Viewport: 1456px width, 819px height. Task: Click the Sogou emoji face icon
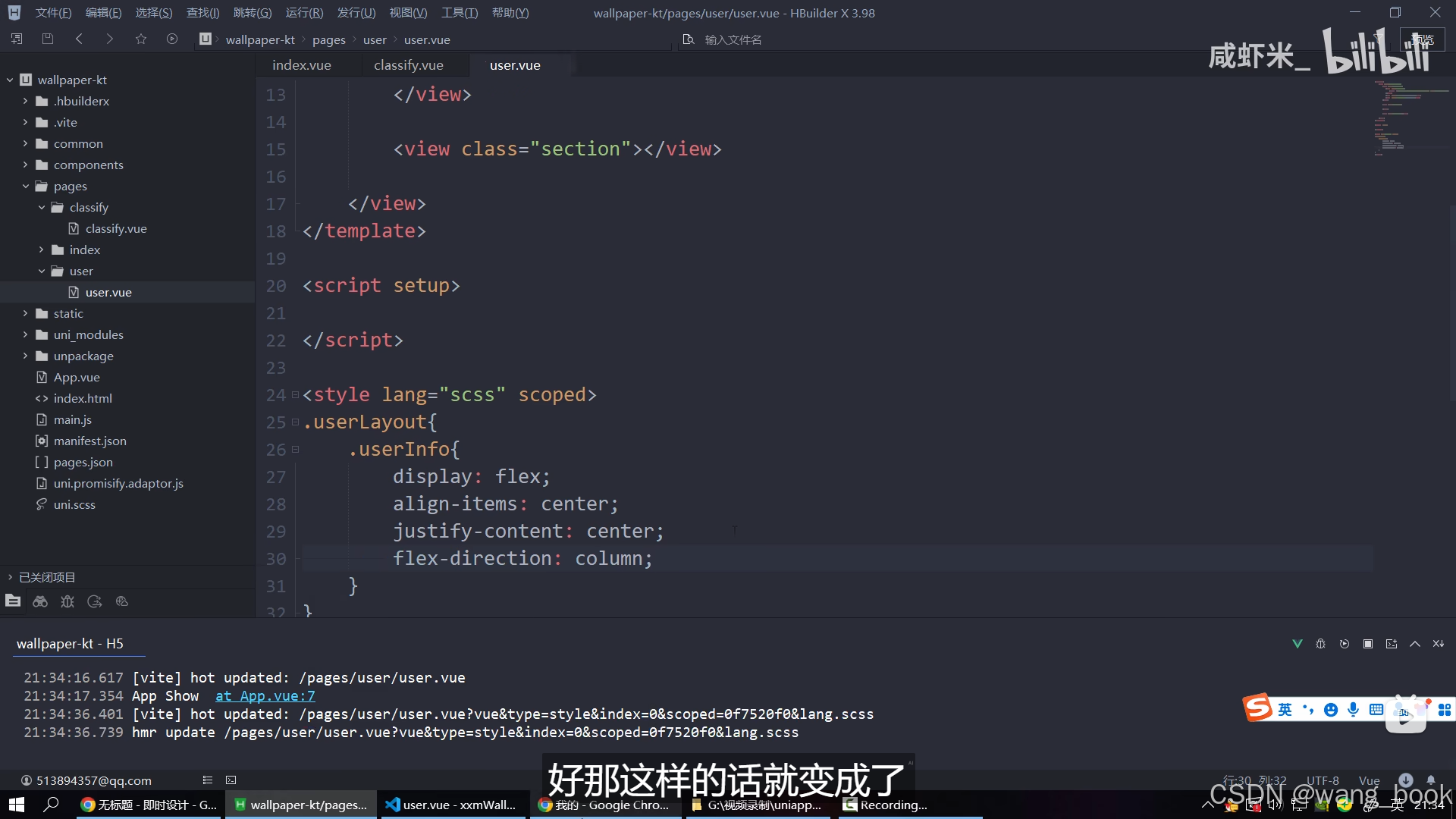coord(1331,710)
